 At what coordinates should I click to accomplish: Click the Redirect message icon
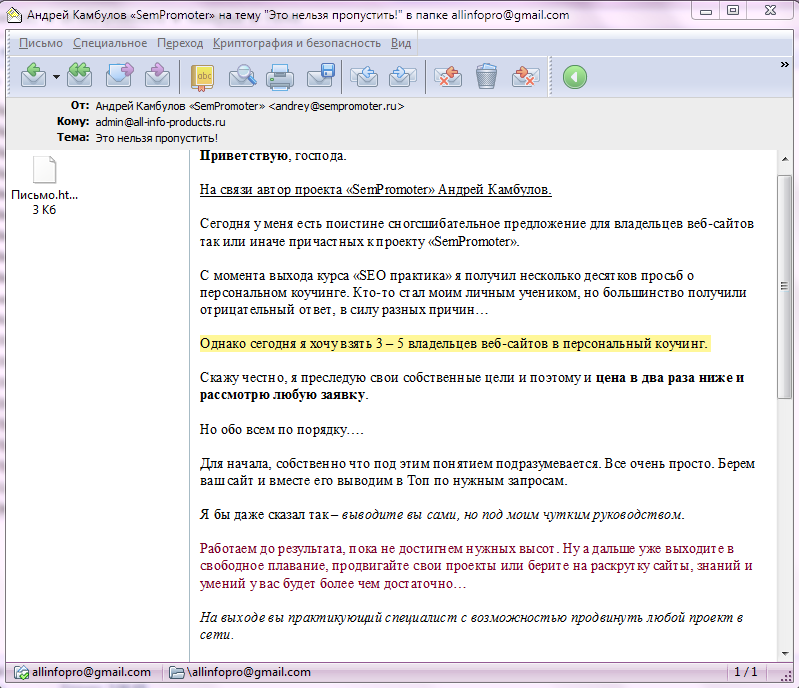point(157,76)
